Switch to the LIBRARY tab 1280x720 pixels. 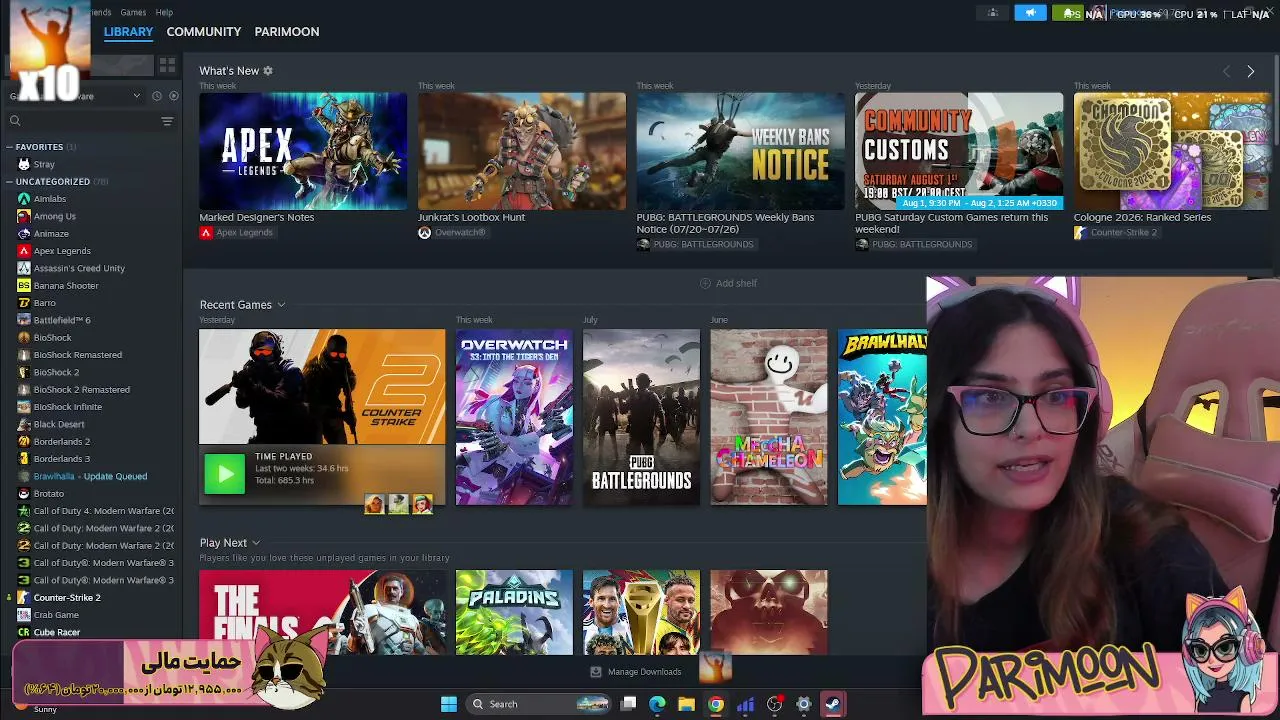click(x=128, y=32)
